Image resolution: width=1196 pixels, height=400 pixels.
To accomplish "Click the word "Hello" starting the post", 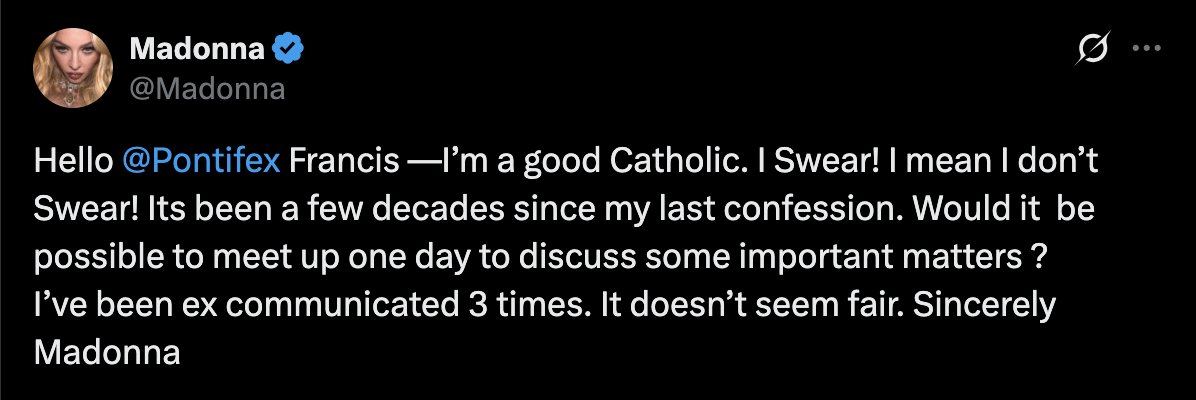I will pos(73,163).
